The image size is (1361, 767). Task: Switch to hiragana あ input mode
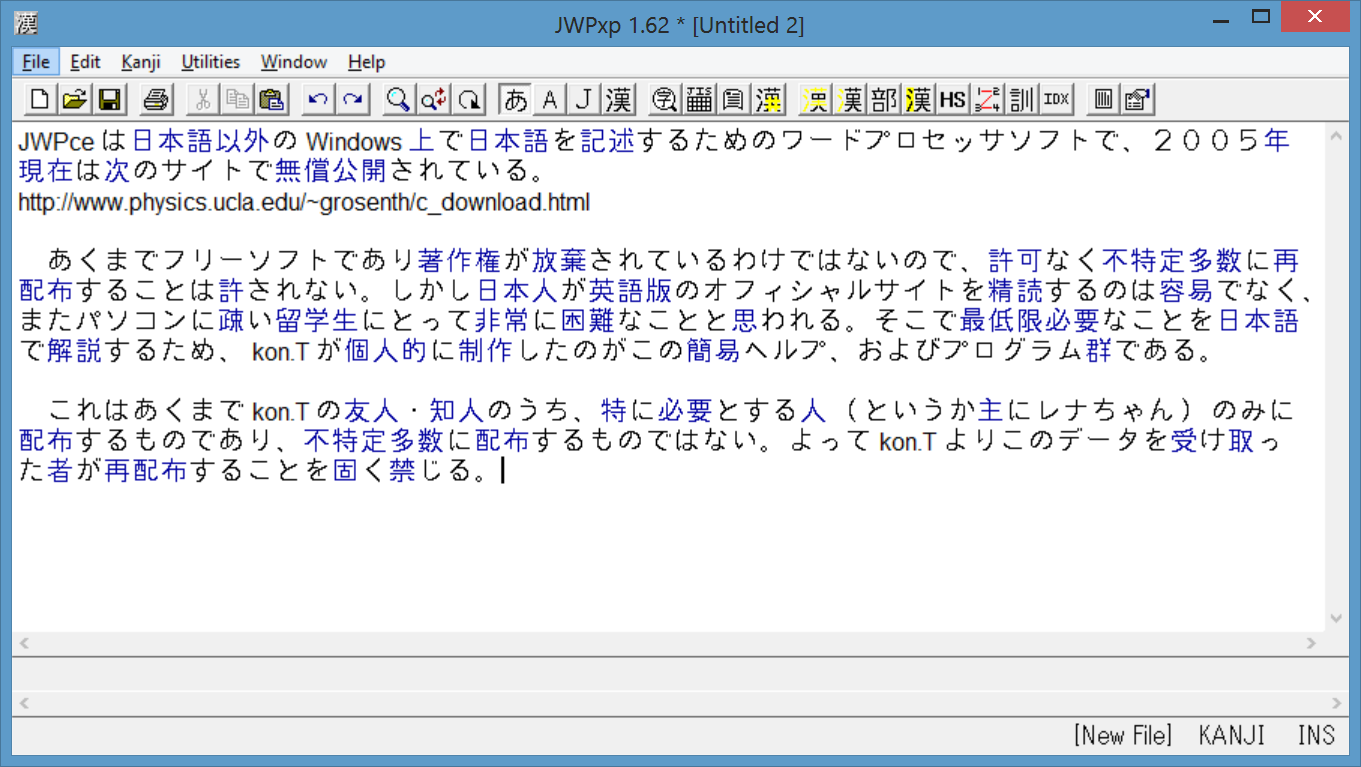515,99
